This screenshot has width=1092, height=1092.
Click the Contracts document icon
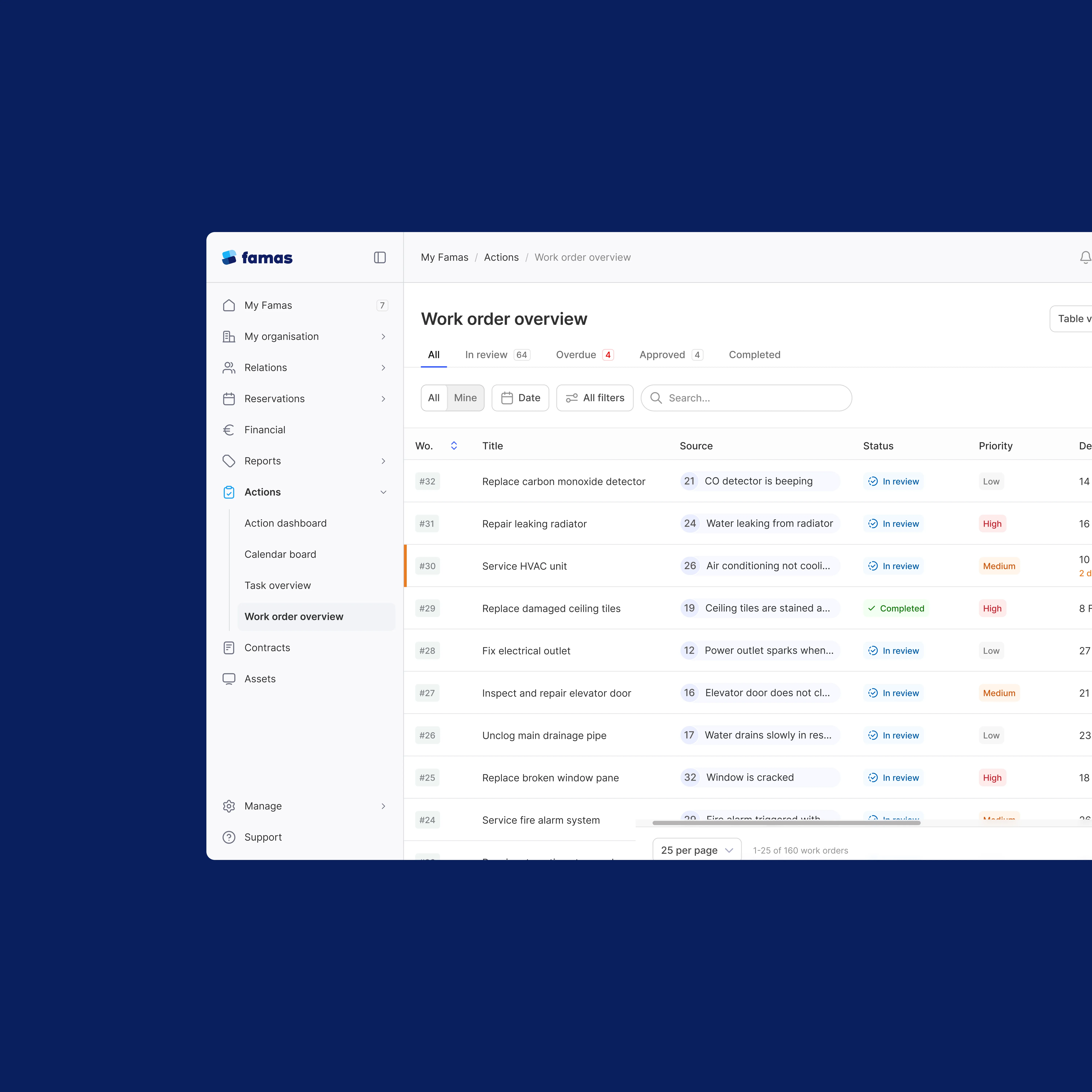coord(229,648)
